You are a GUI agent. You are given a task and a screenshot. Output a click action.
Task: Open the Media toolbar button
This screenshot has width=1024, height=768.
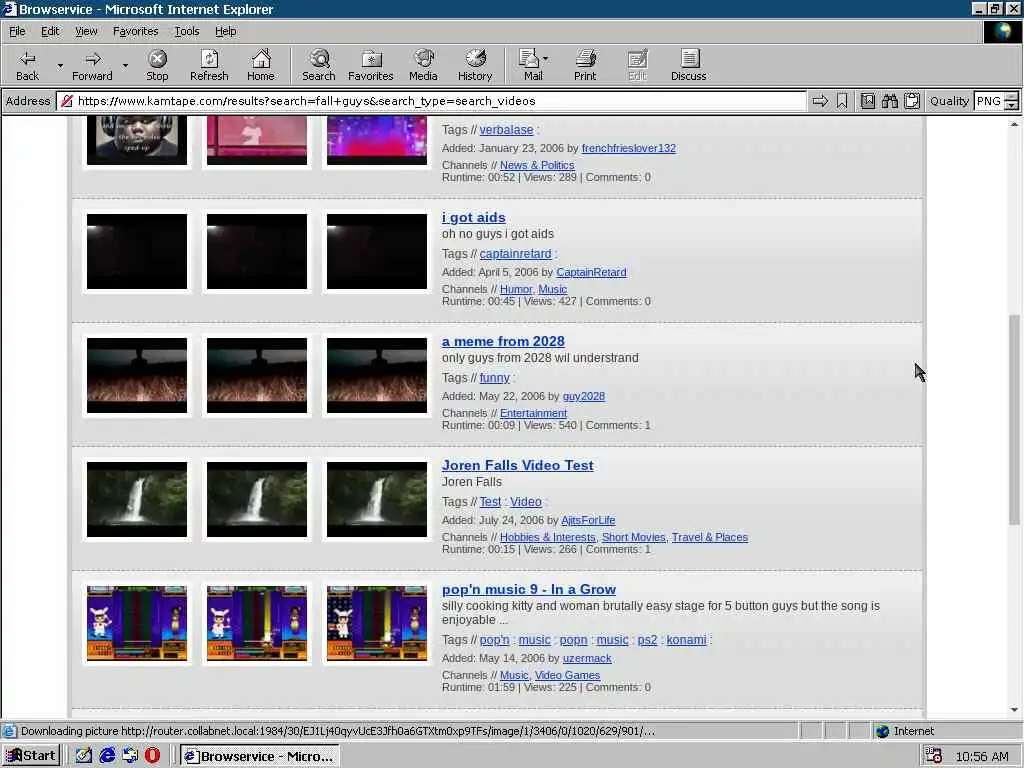click(423, 65)
